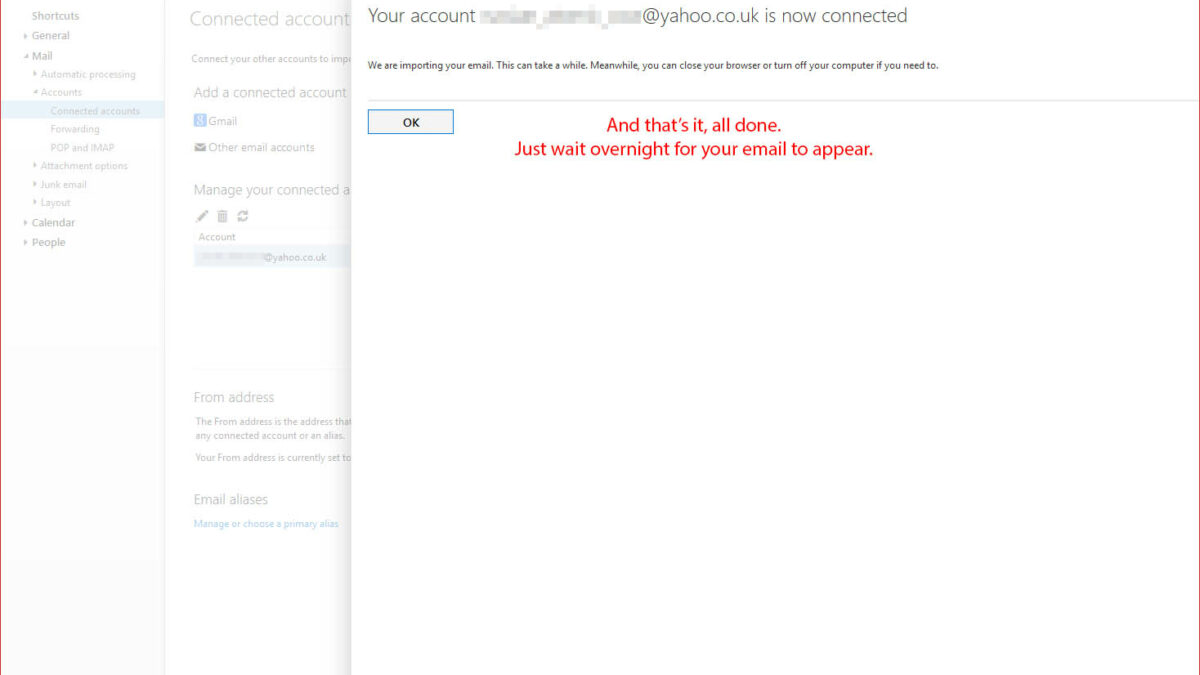Click the OK button
Image resolution: width=1200 pixels, height=675 pixels.
point(410,122)
